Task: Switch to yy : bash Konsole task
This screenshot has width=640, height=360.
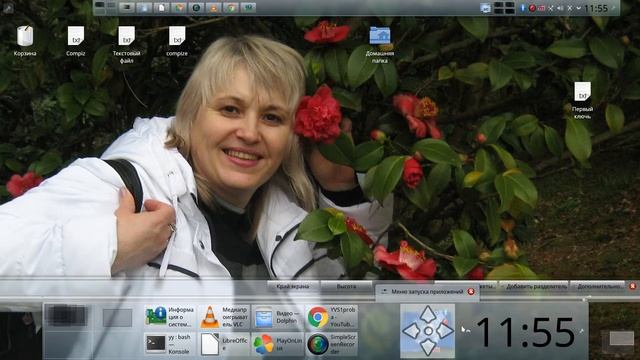Action: click(170, 344)
